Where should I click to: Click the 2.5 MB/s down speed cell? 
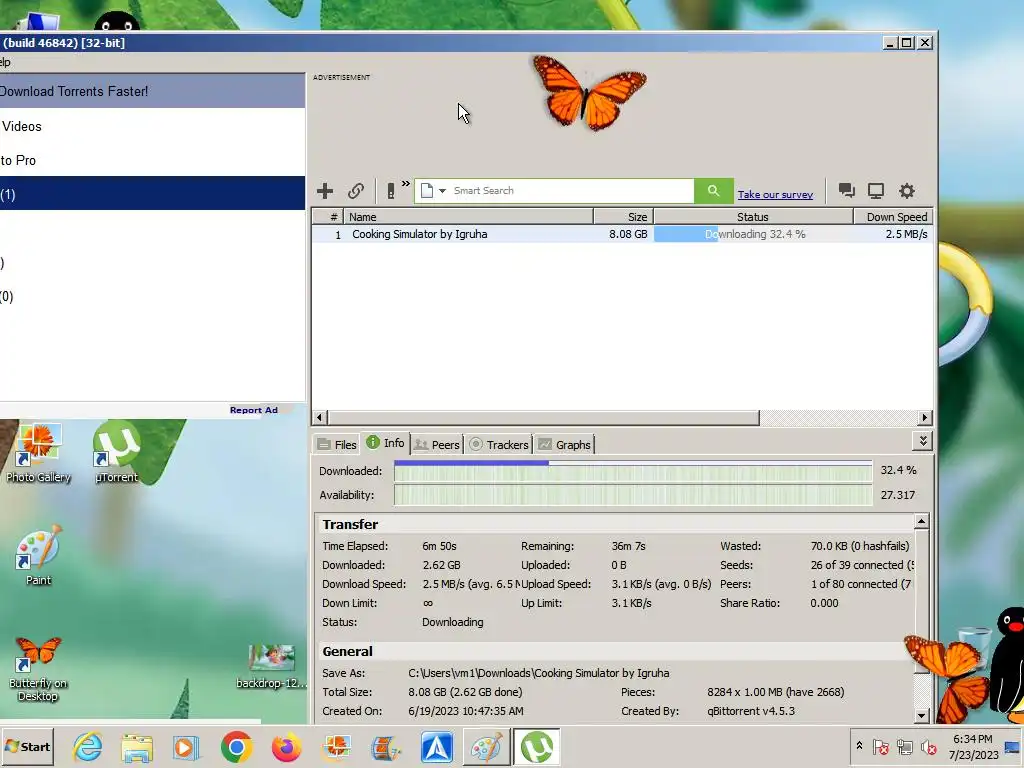(906, 234)
